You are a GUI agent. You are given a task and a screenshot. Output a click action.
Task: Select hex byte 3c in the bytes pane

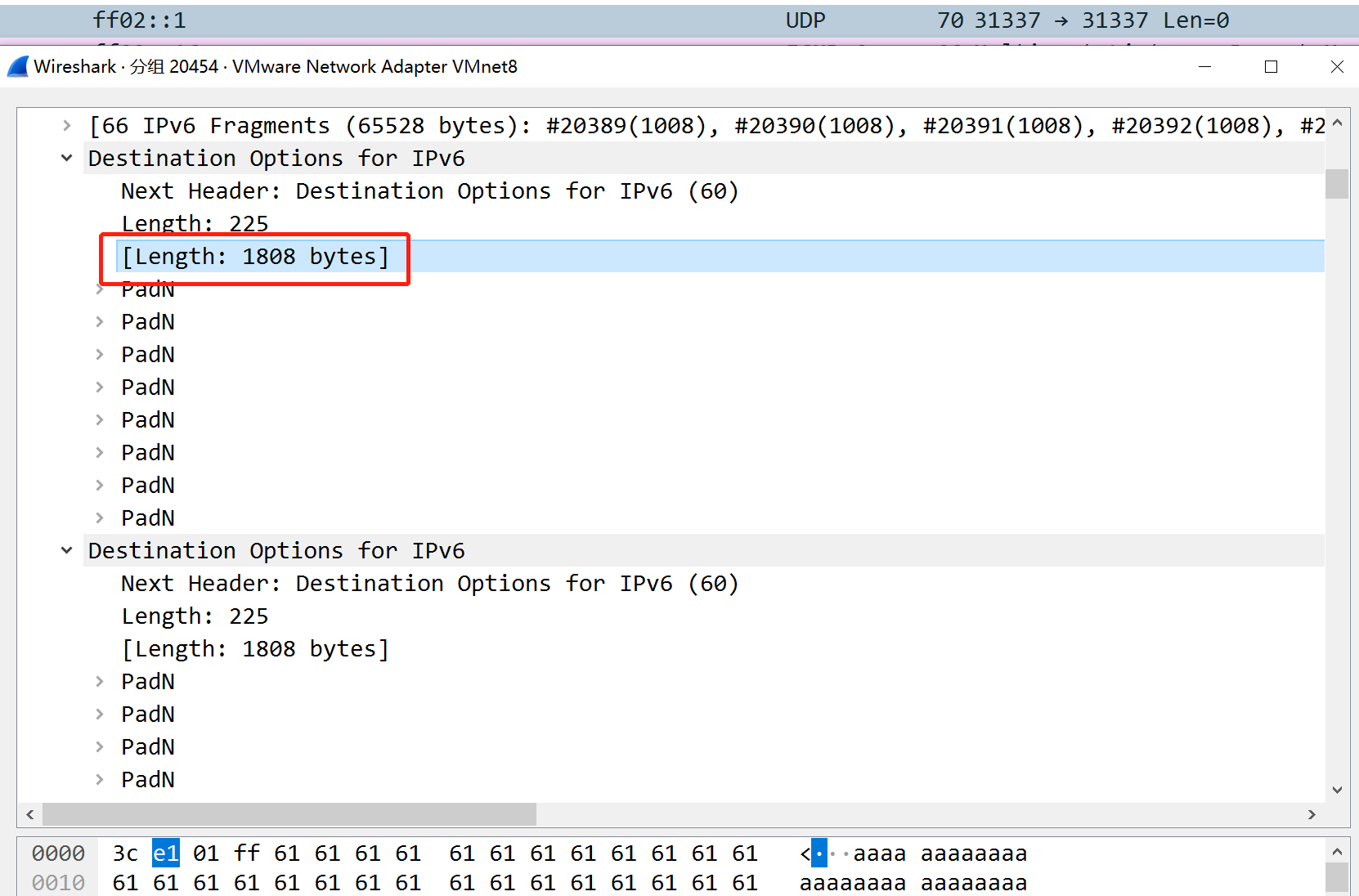125,853
